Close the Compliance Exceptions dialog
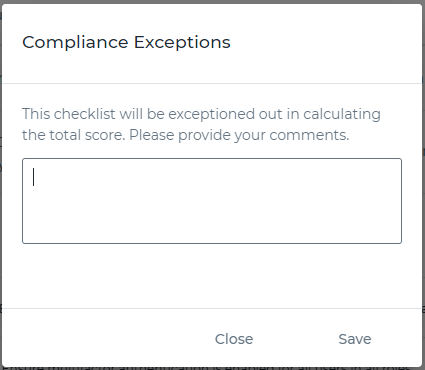The image size is (425, 370). pos(234,339)
